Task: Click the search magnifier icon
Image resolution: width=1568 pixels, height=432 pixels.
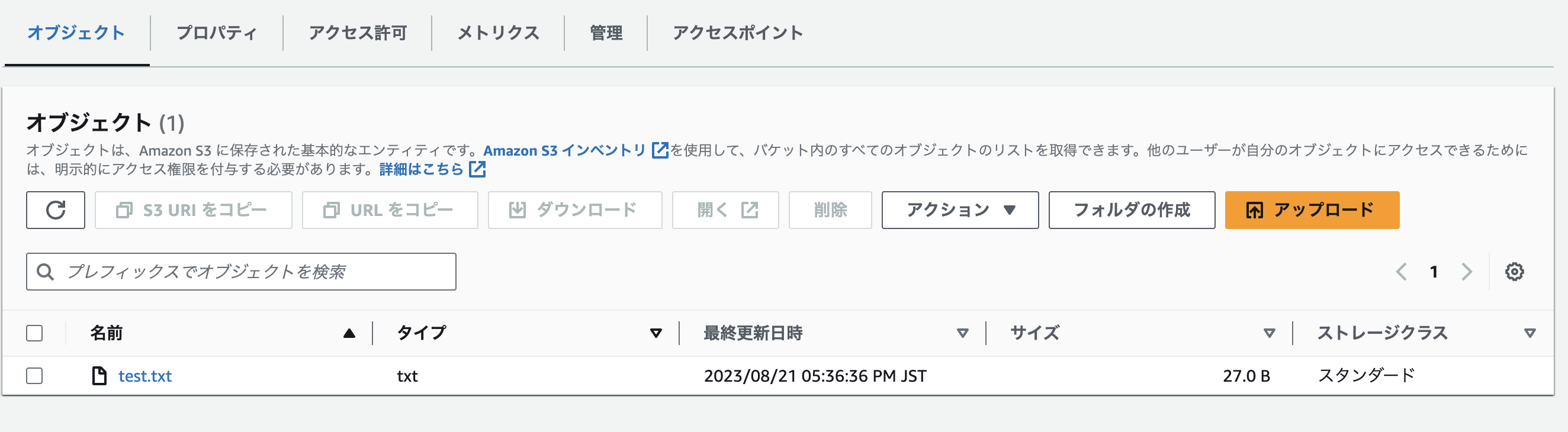Action: click(x=45, y=272)
